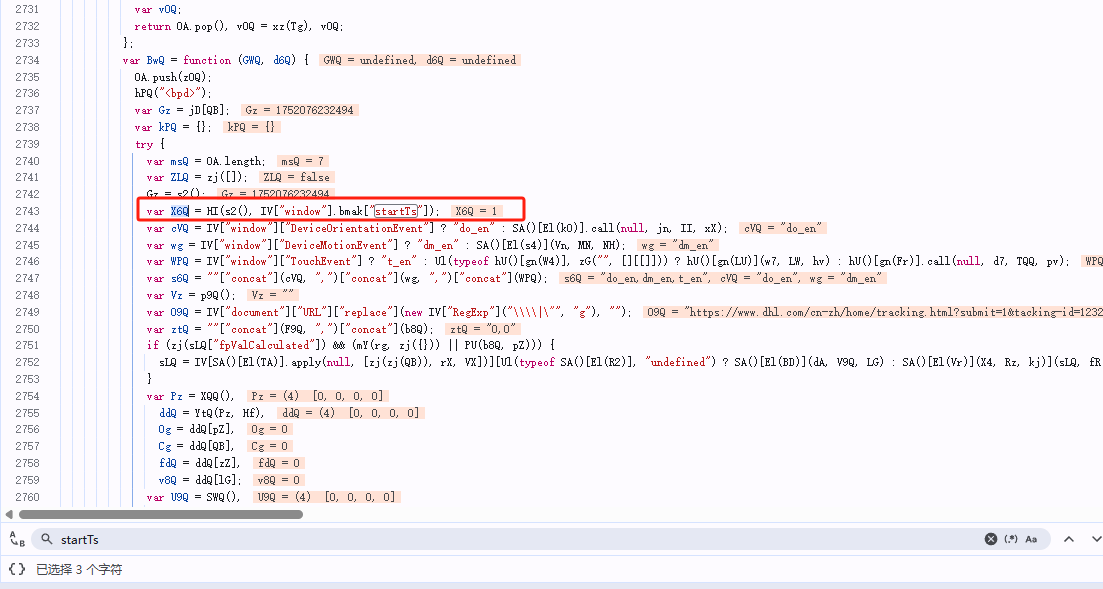Click inline value kPQ = {}

click(252, 127)
